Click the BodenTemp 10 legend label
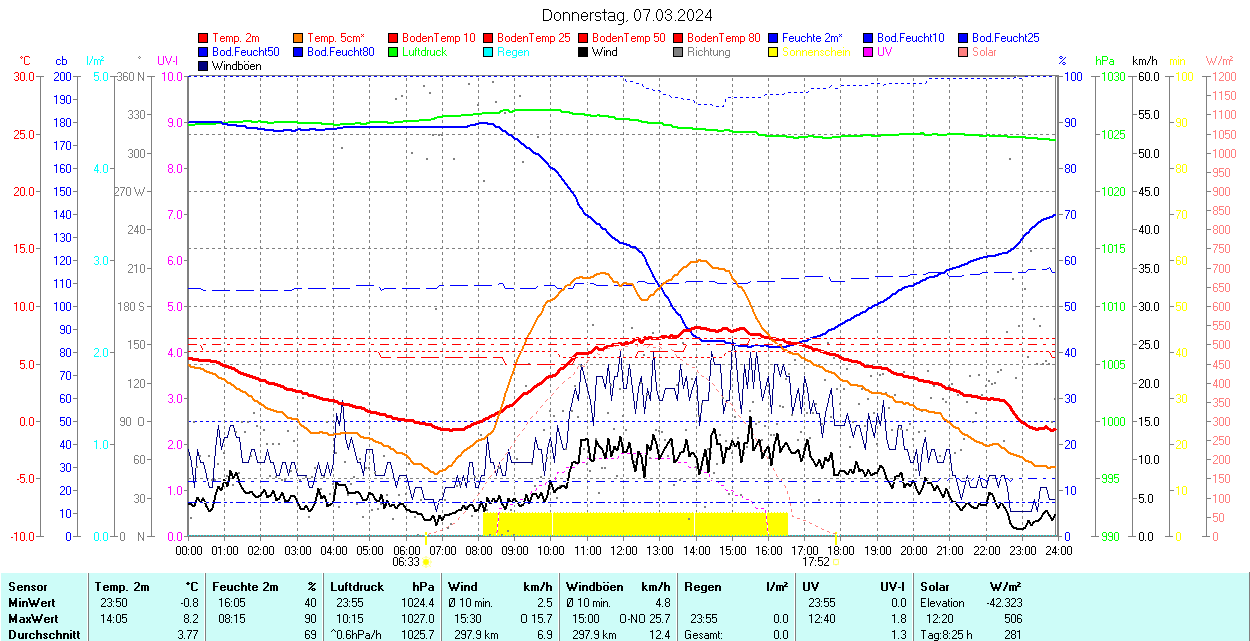The image size is (1250, 641). tap(439, 38)
